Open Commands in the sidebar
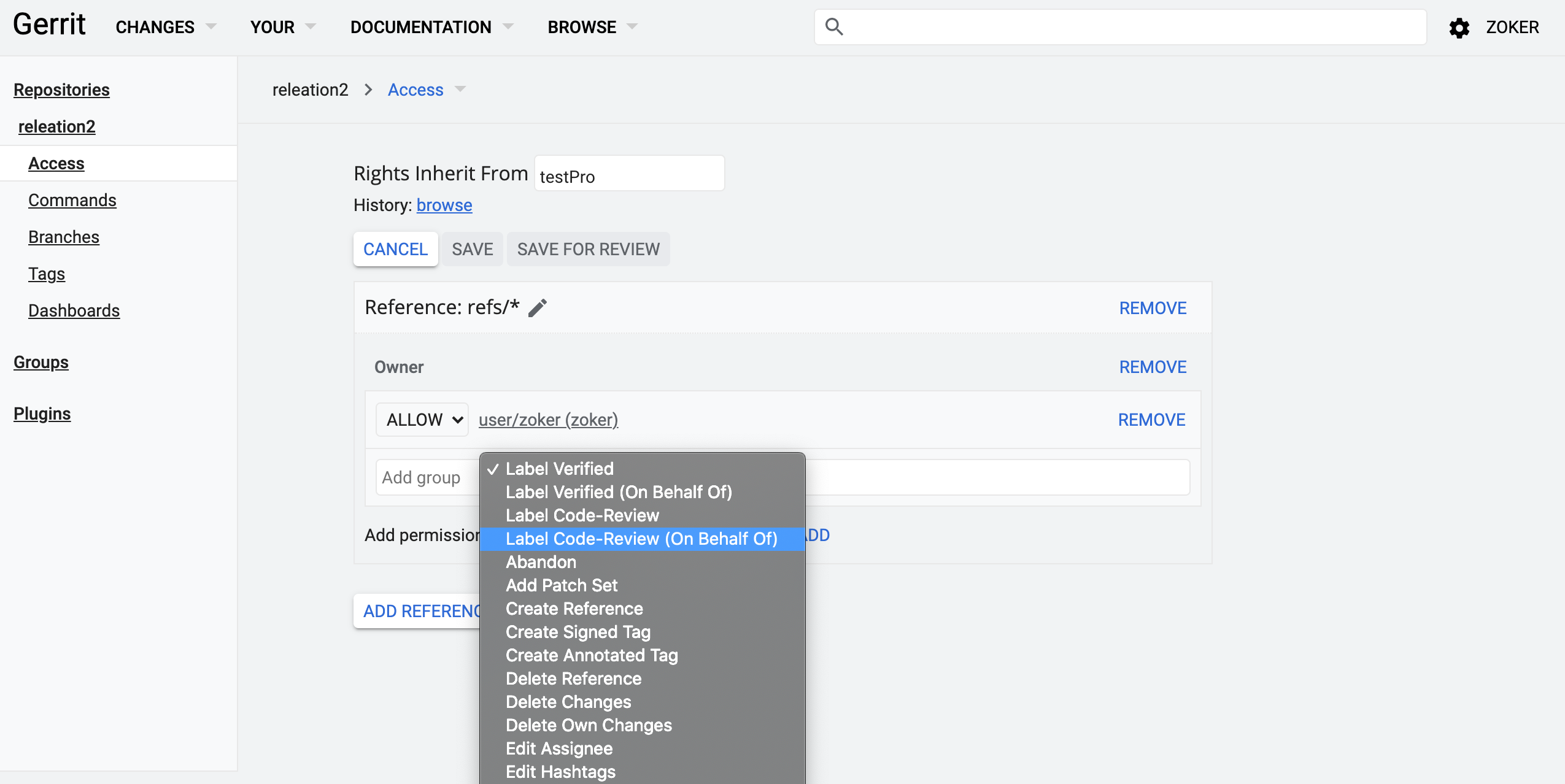The image size is (1565, 784). click(x=72, y=200)
